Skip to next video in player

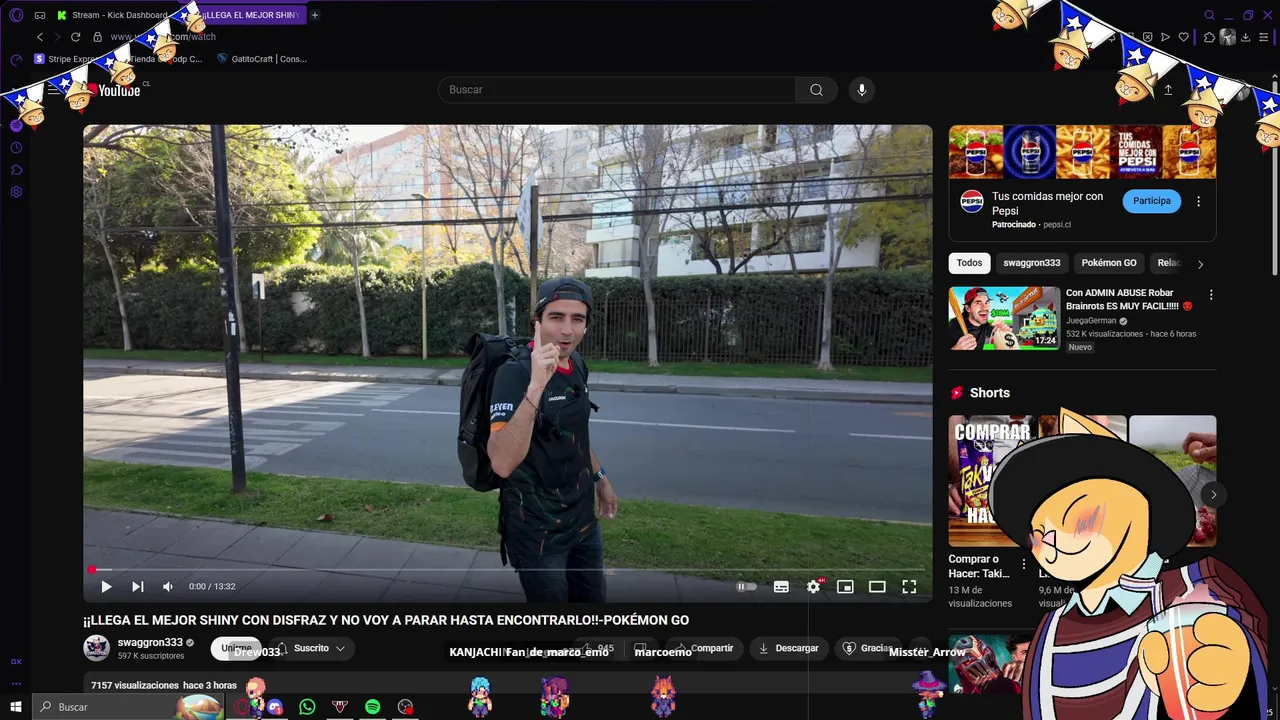coord(137,587)
